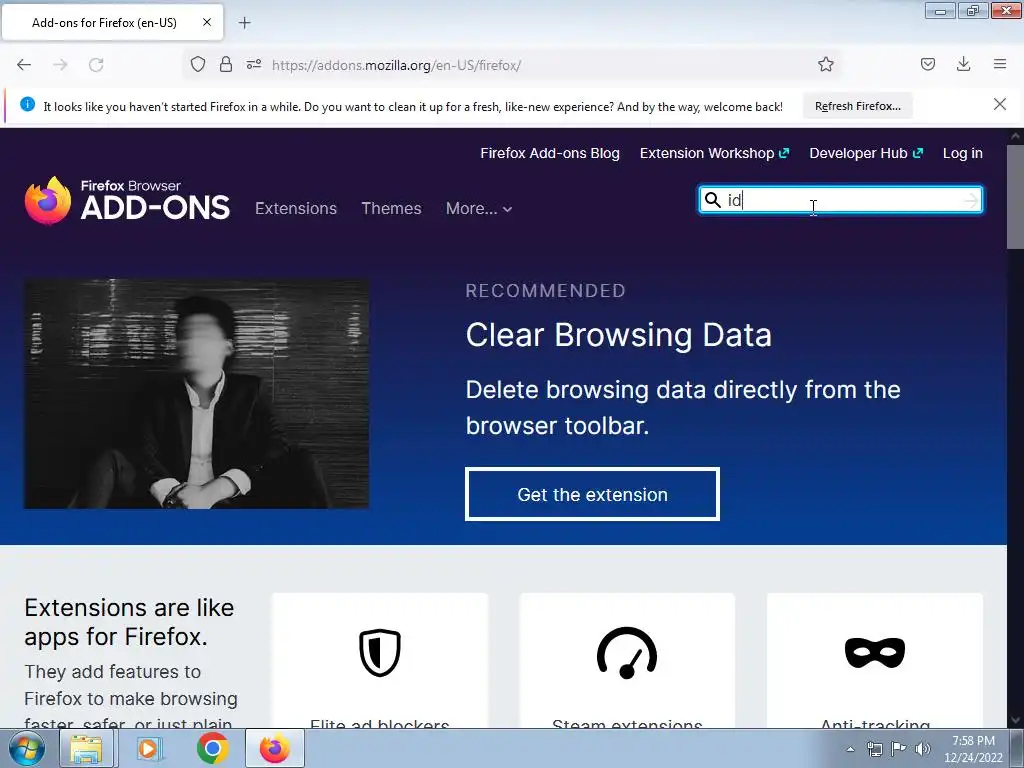Reload the page with the refresh icon
1024x768 pixels.
96,65
